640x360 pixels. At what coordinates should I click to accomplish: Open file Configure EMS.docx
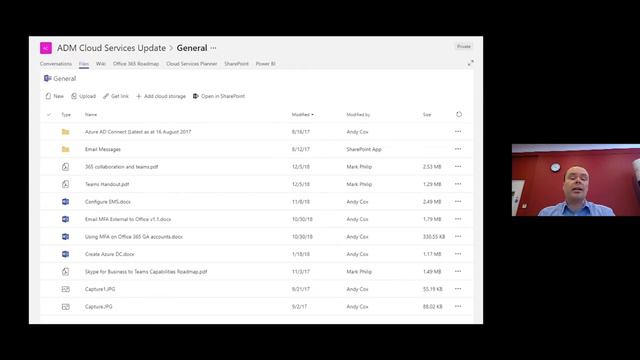(x=108, y=202)
